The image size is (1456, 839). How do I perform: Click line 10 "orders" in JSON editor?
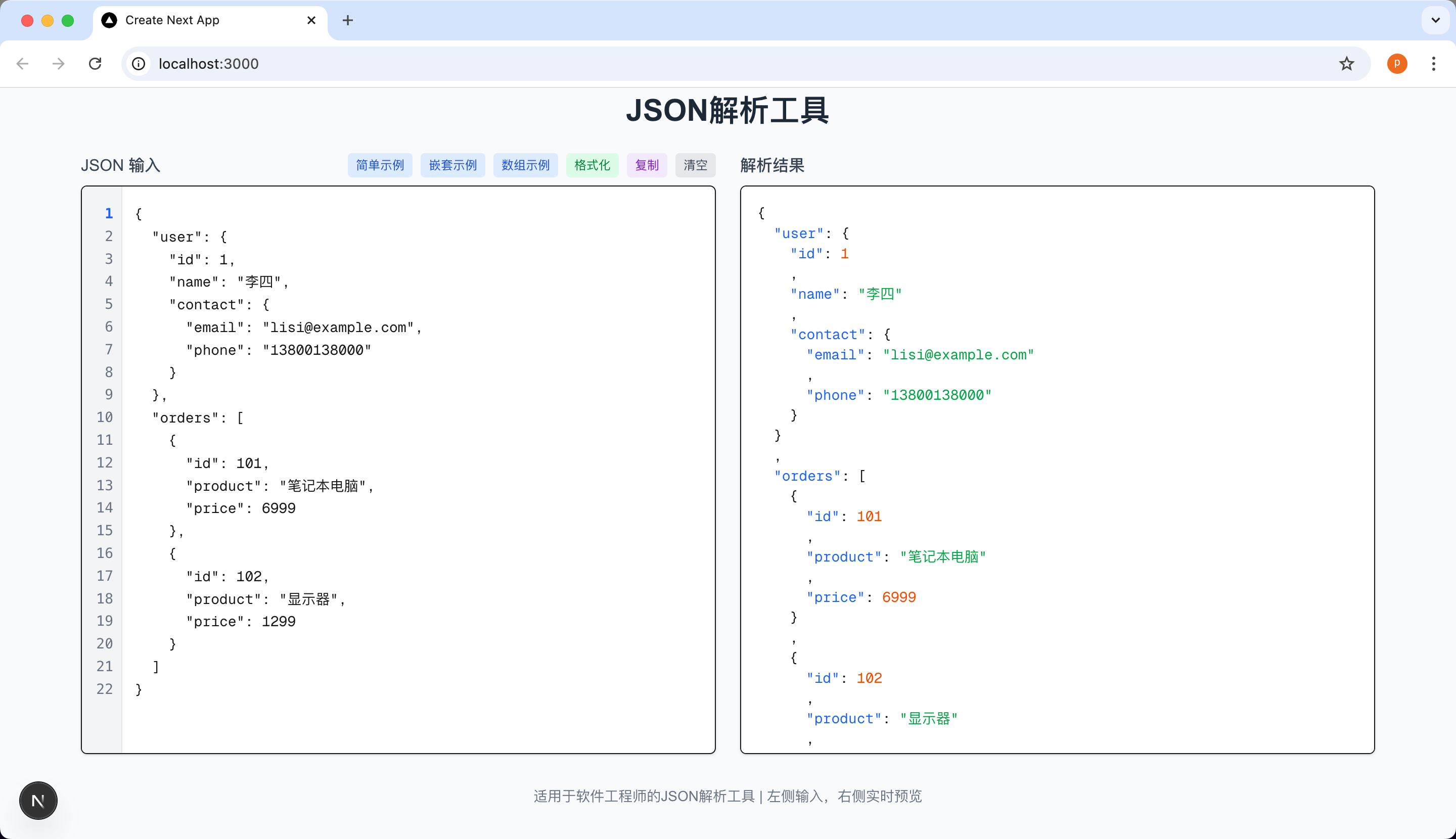click(186, 418)
